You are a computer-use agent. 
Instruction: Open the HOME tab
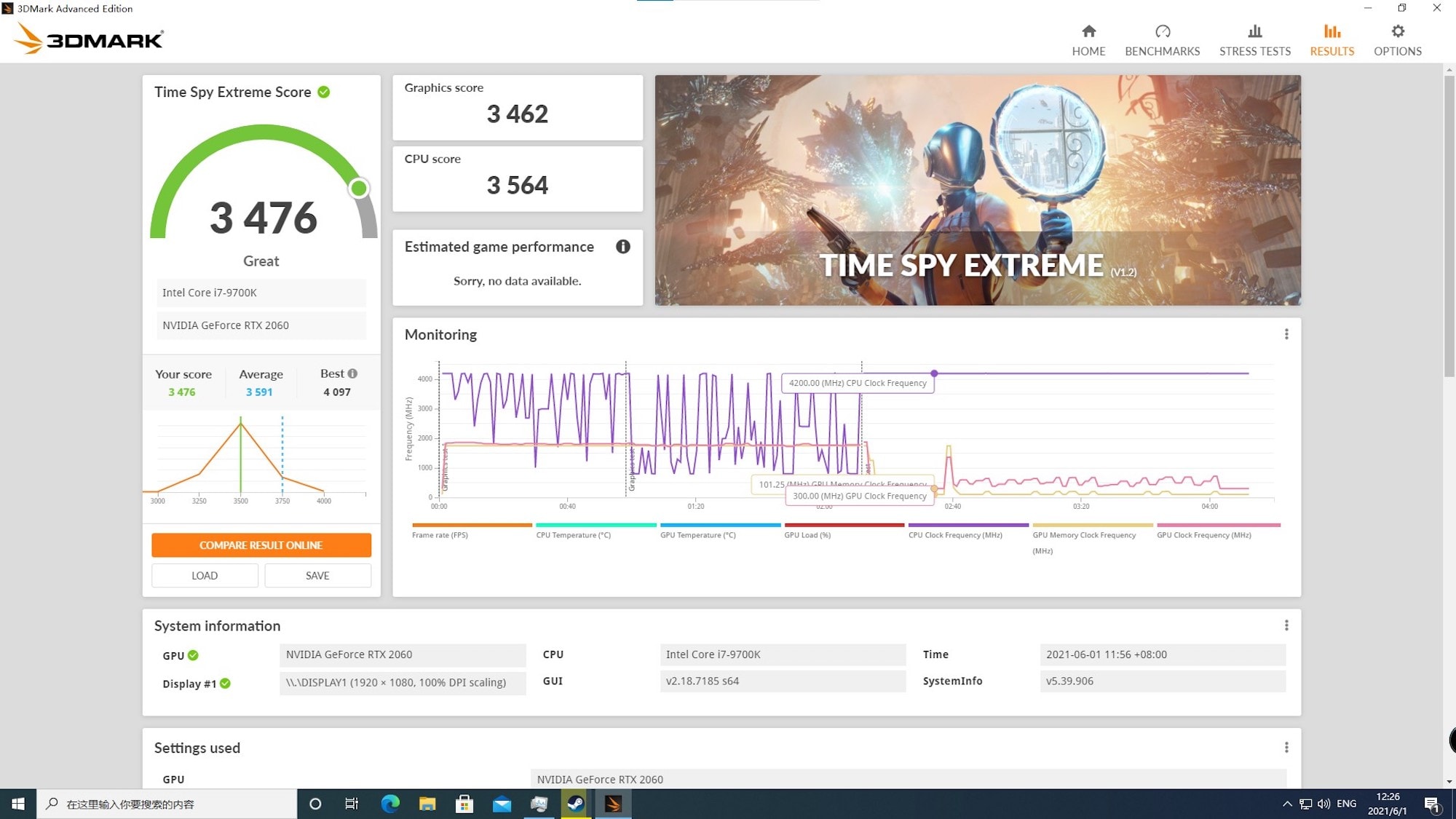click(x=1088, y=40)
